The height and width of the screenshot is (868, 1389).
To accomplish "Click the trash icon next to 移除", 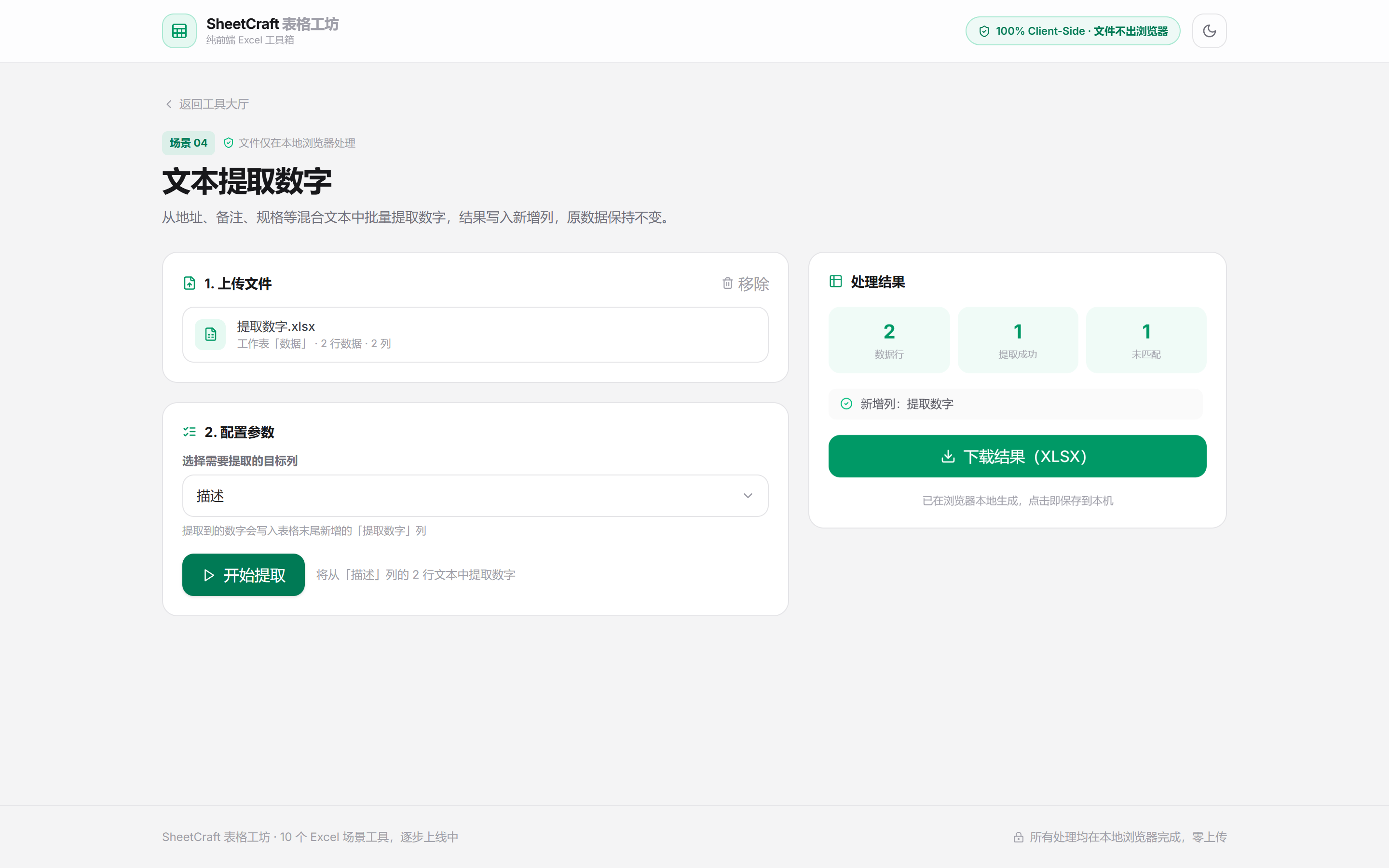I will pyautogui.click(x=727, y=284).
